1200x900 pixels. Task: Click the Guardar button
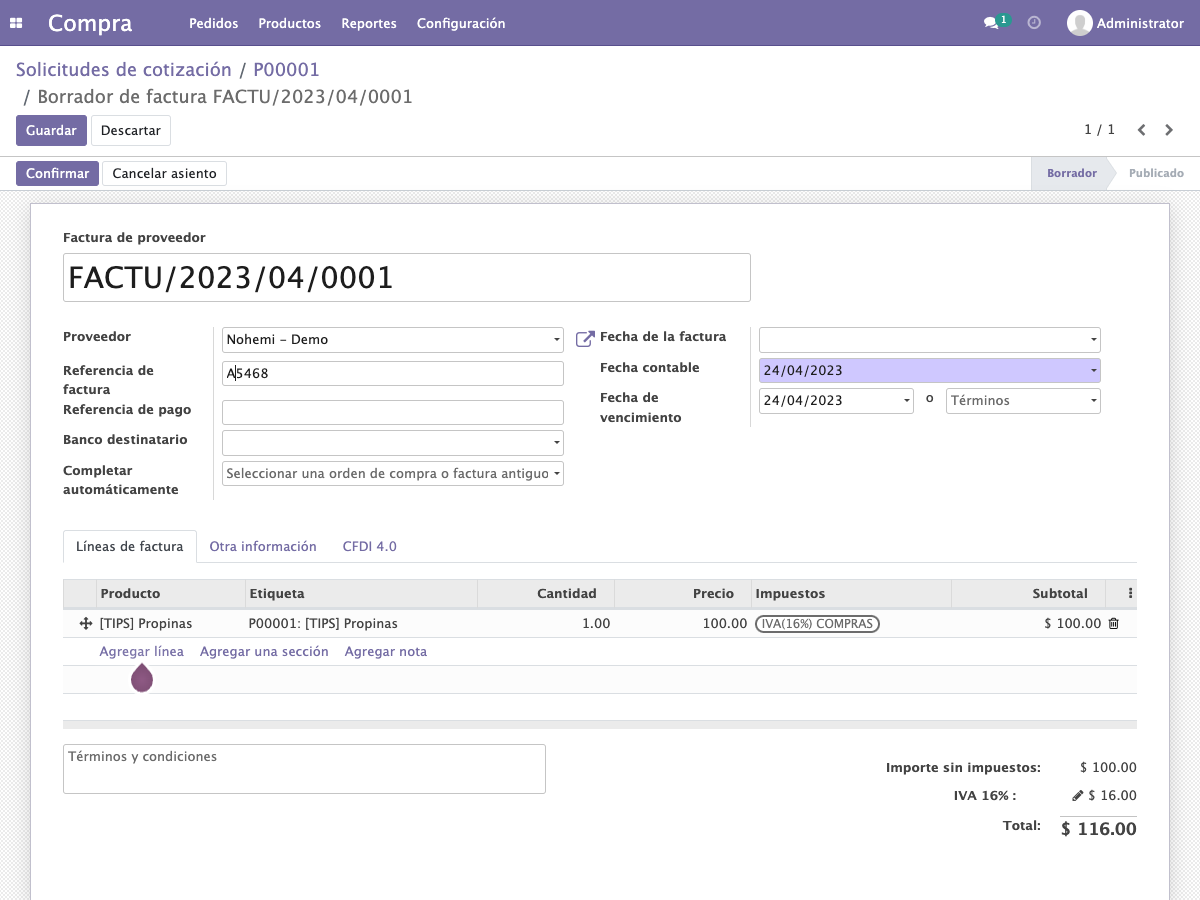[x=51, y=131]
